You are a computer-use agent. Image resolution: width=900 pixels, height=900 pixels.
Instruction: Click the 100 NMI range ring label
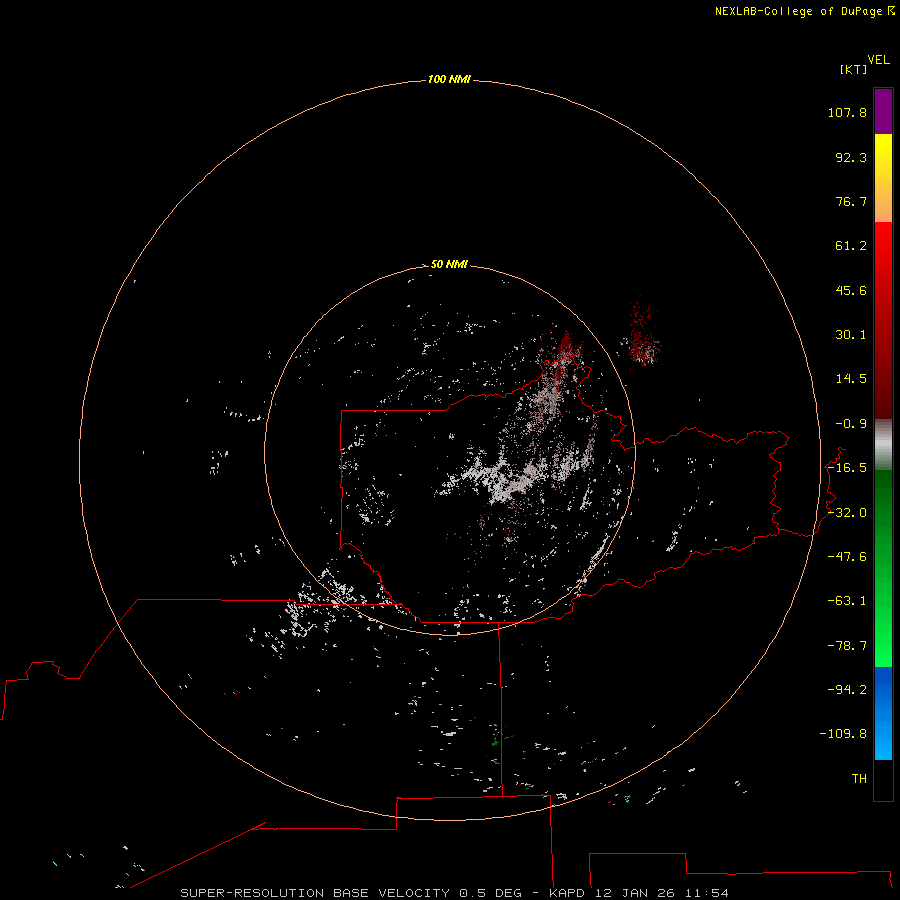449,79
